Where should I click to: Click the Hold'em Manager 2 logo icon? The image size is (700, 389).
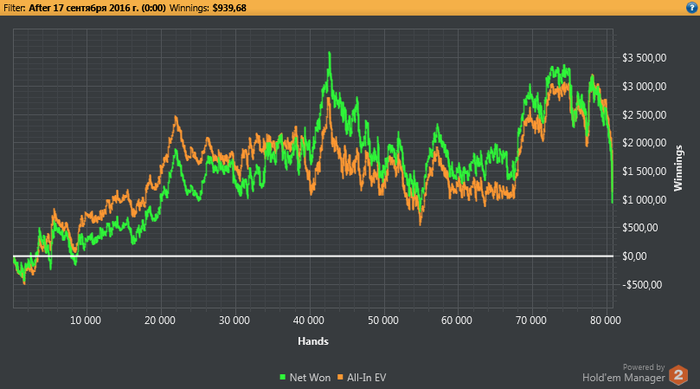pos(679,375)
